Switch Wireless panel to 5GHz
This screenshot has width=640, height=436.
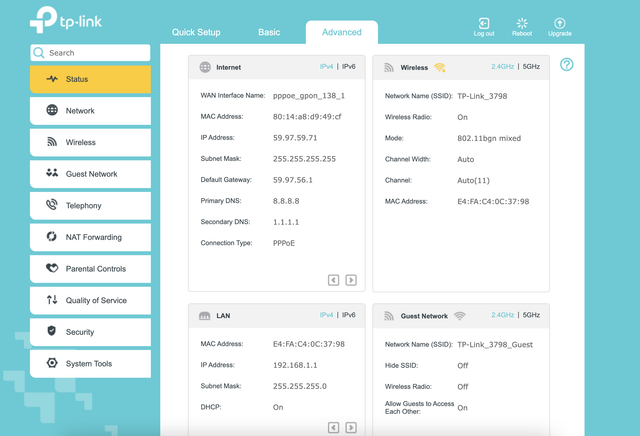[x=531, y=67]
